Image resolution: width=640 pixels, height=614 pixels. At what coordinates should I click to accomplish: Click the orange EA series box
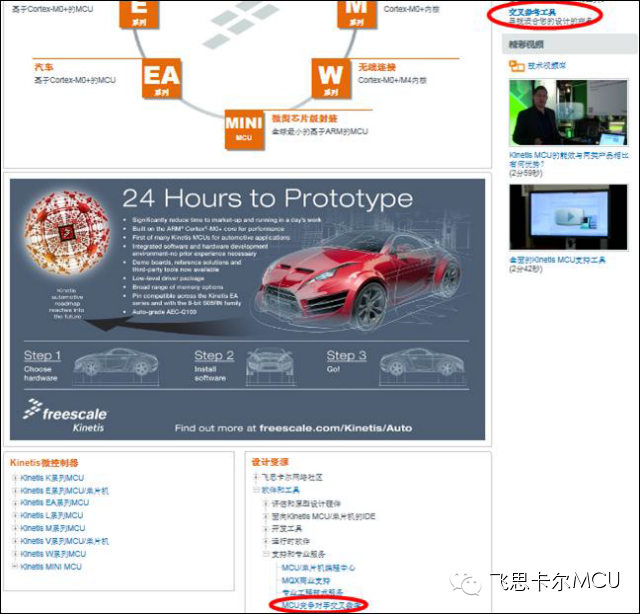[162, 78]
